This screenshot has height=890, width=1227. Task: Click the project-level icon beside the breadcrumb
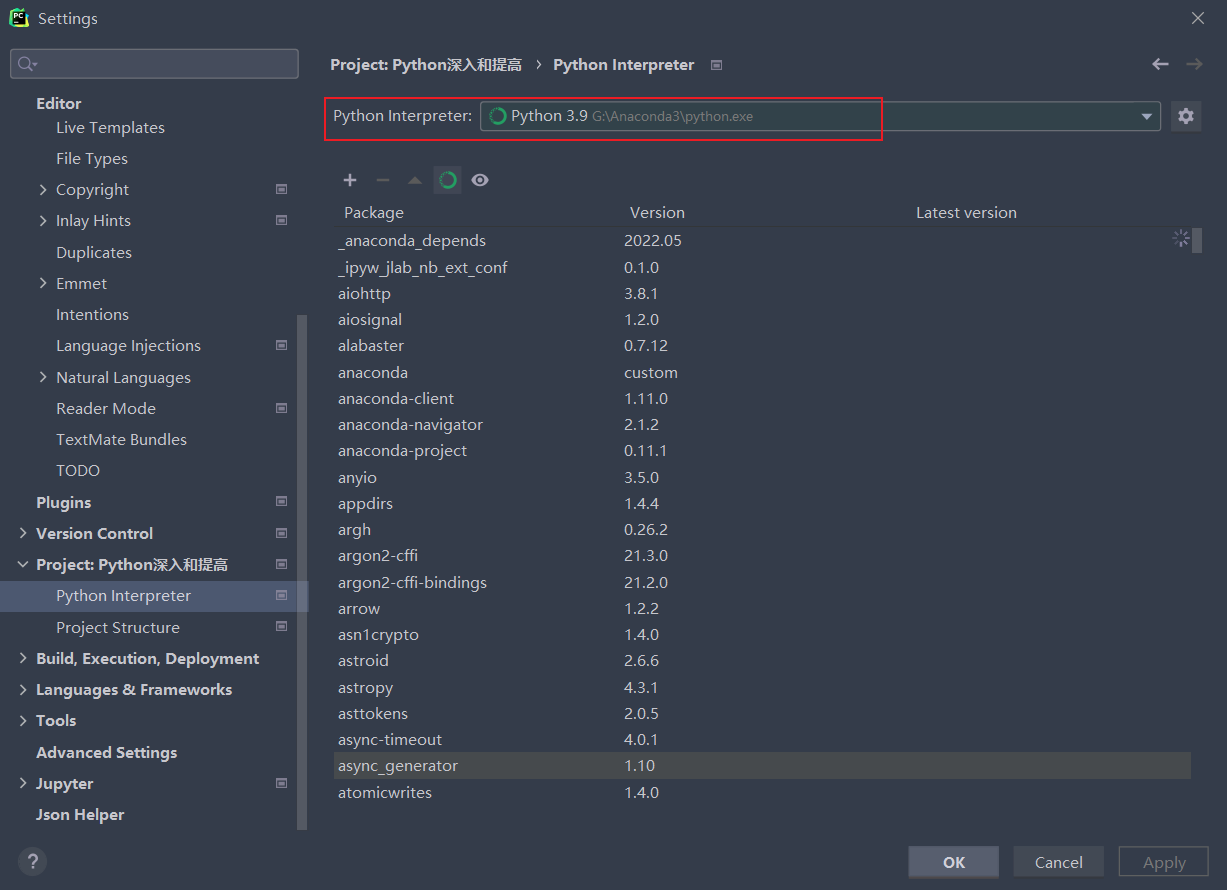tap(716, 65)
